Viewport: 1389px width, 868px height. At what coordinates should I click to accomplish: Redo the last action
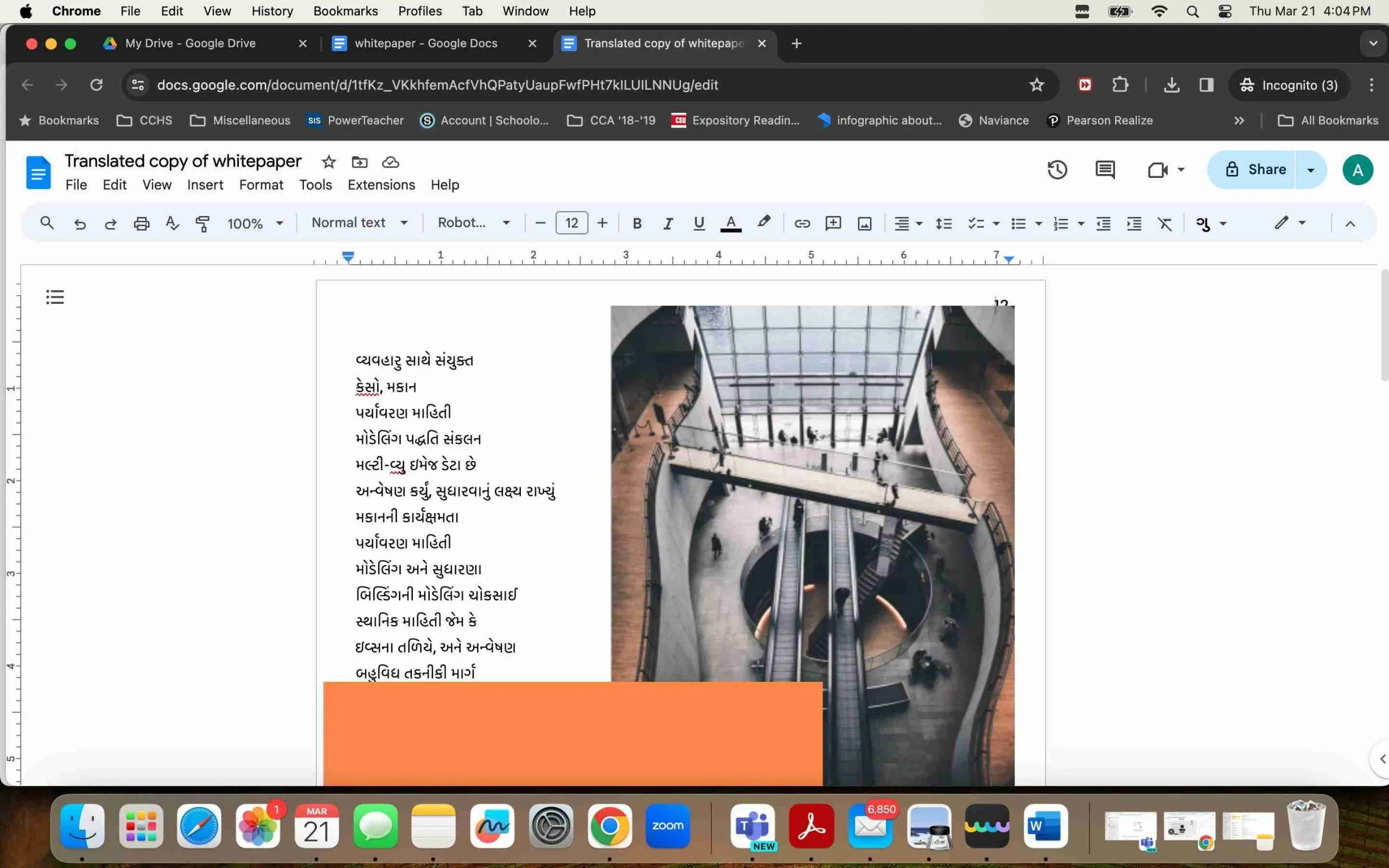[110, 224]
